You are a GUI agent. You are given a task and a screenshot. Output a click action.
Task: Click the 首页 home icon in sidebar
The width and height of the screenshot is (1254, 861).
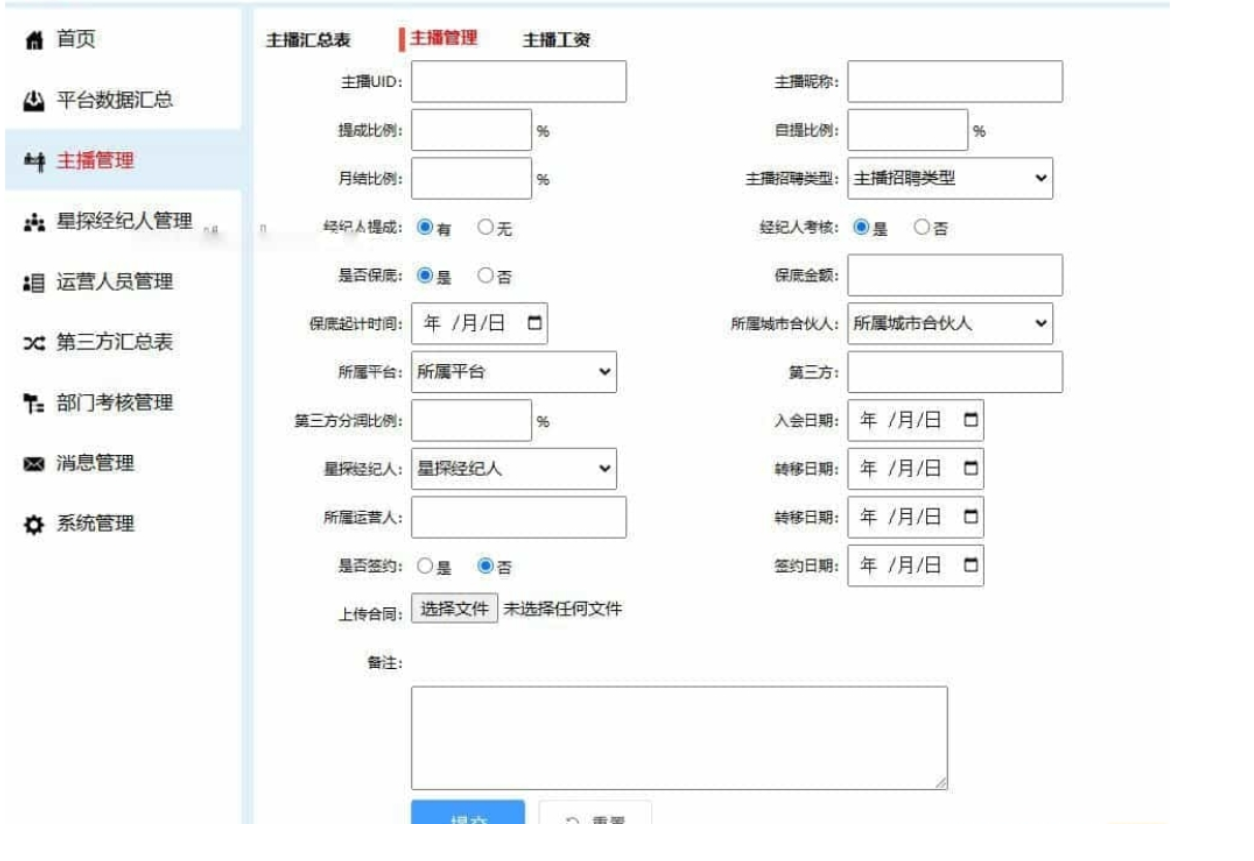[35, 41]
